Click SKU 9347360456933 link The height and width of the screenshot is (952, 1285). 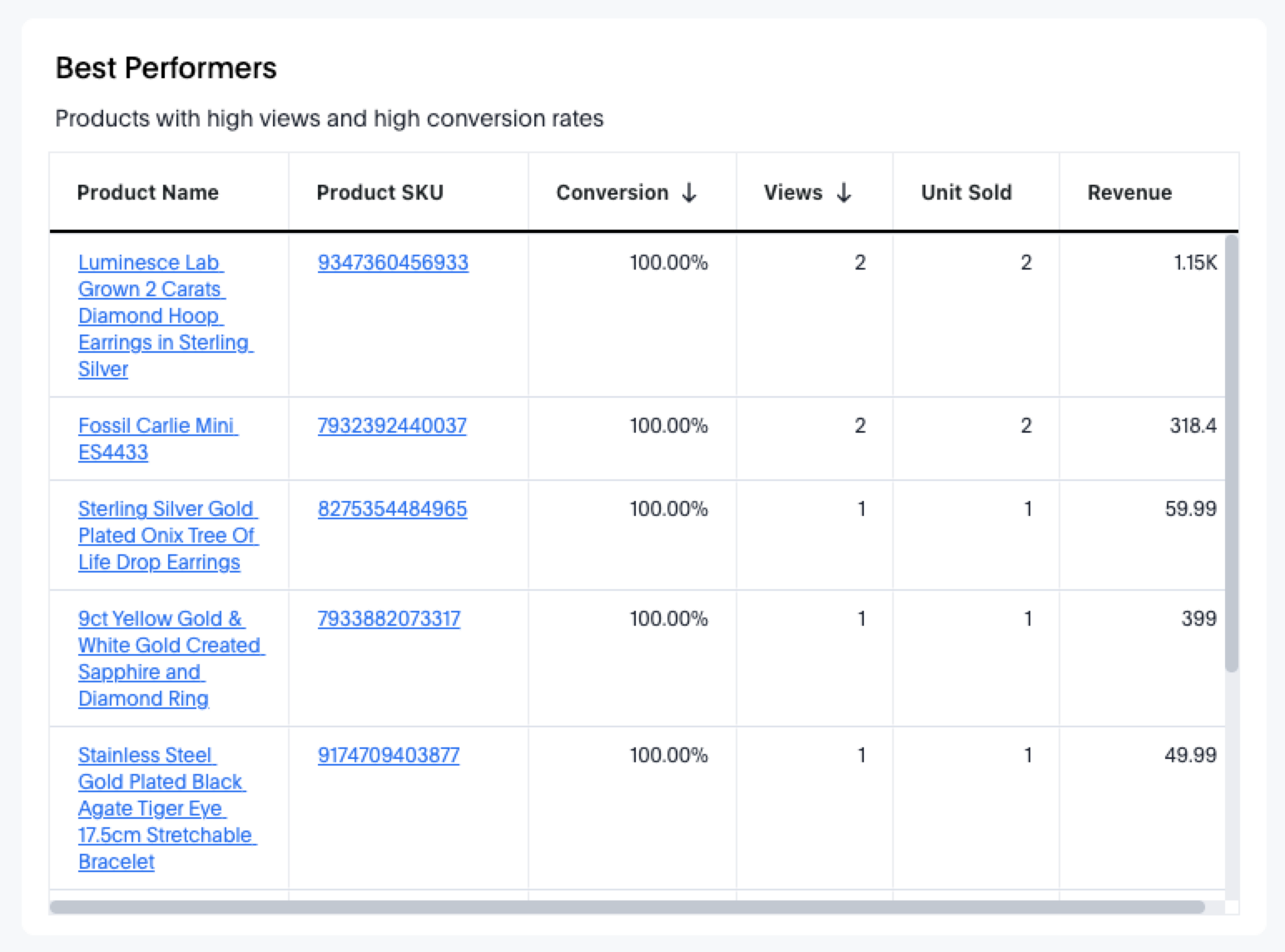pyautogui.click(x=393, y=263)
